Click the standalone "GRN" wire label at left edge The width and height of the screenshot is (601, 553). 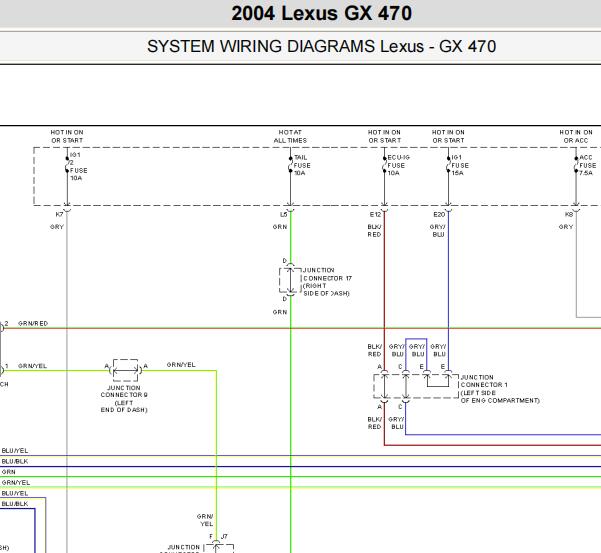(x=8, y=472)
